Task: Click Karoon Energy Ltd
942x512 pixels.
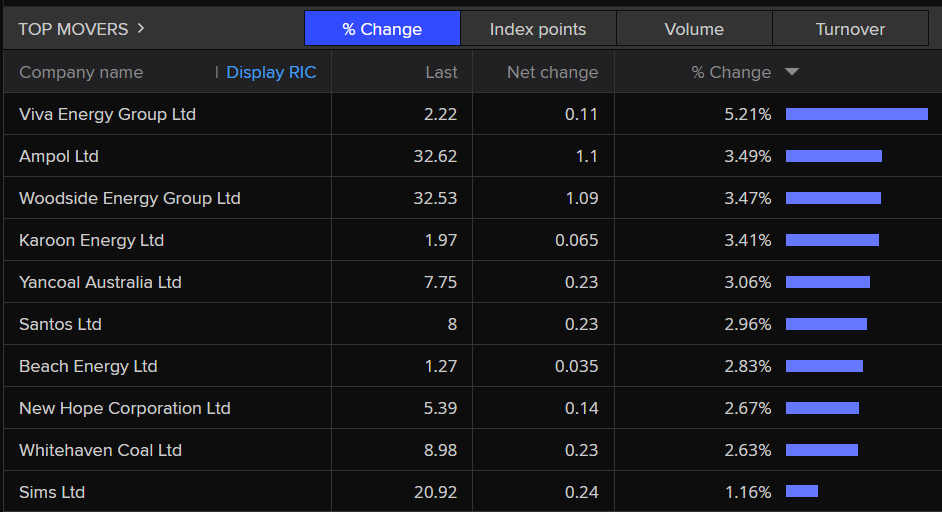Action: tap(91, 240)
